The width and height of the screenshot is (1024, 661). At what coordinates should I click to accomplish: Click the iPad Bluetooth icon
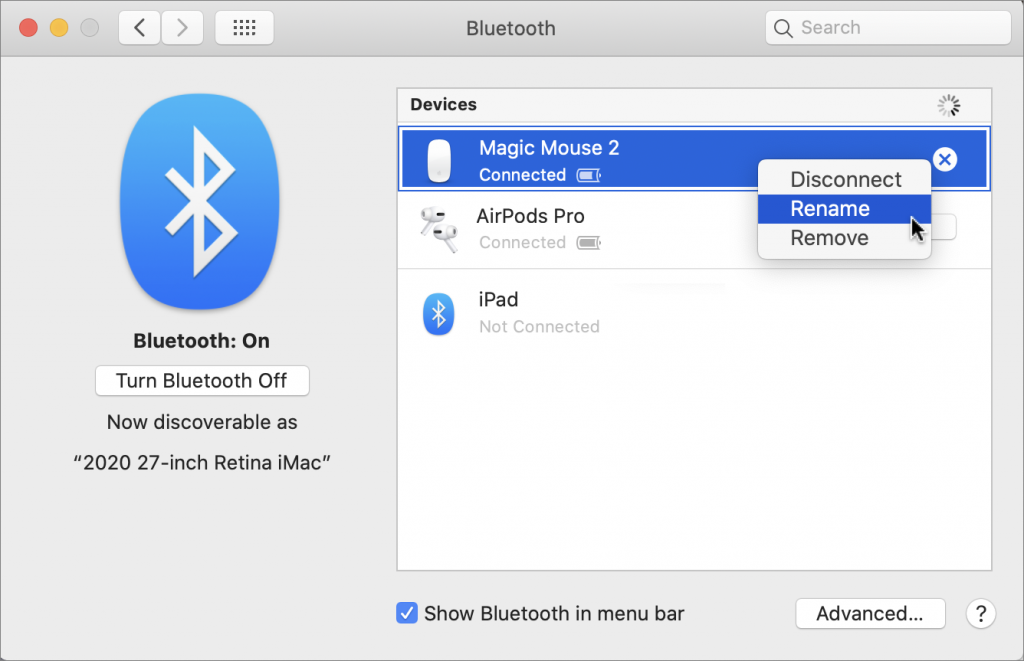point(437,314)
